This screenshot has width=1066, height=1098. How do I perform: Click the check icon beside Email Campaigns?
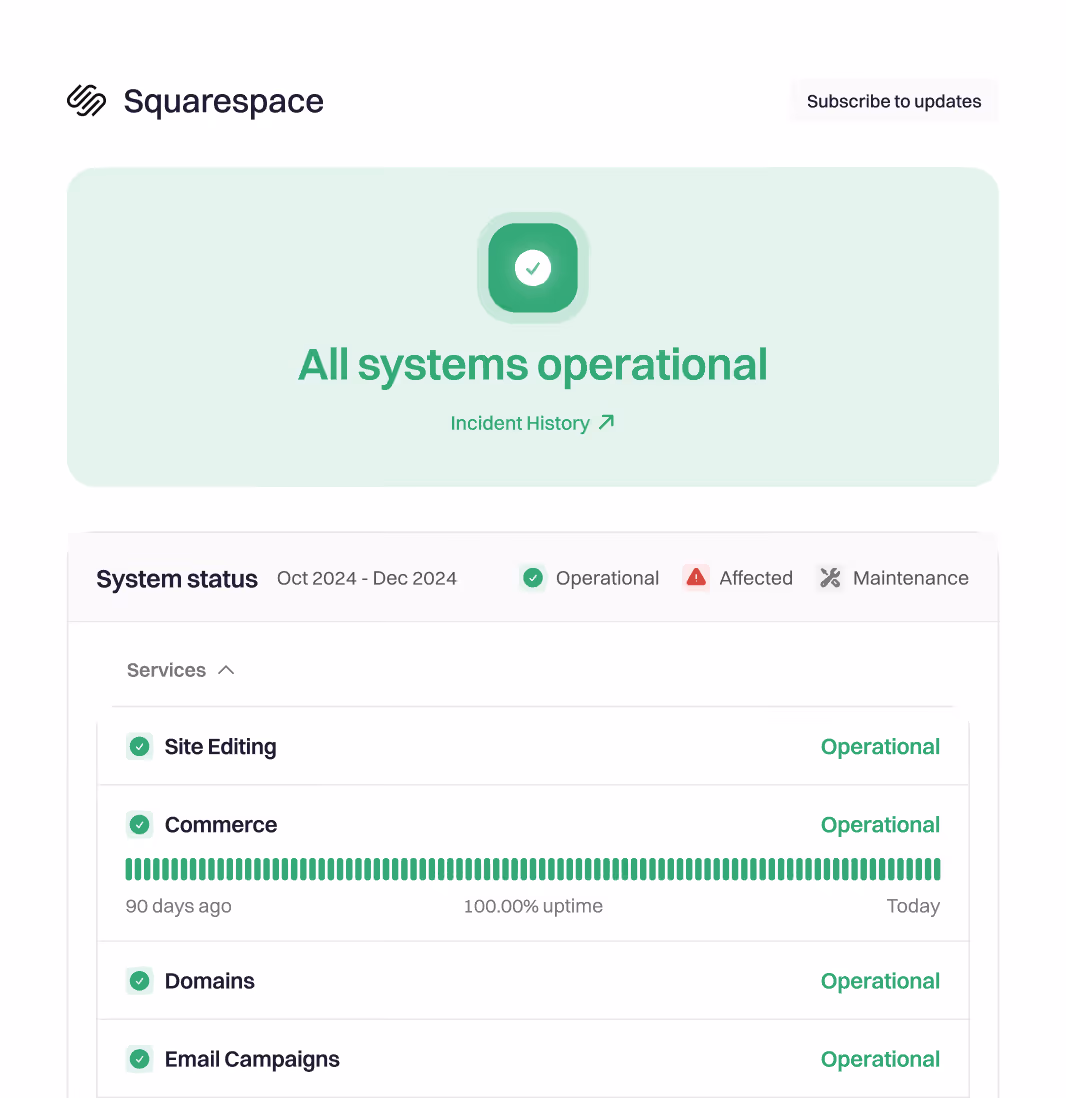click(140, 1059)
